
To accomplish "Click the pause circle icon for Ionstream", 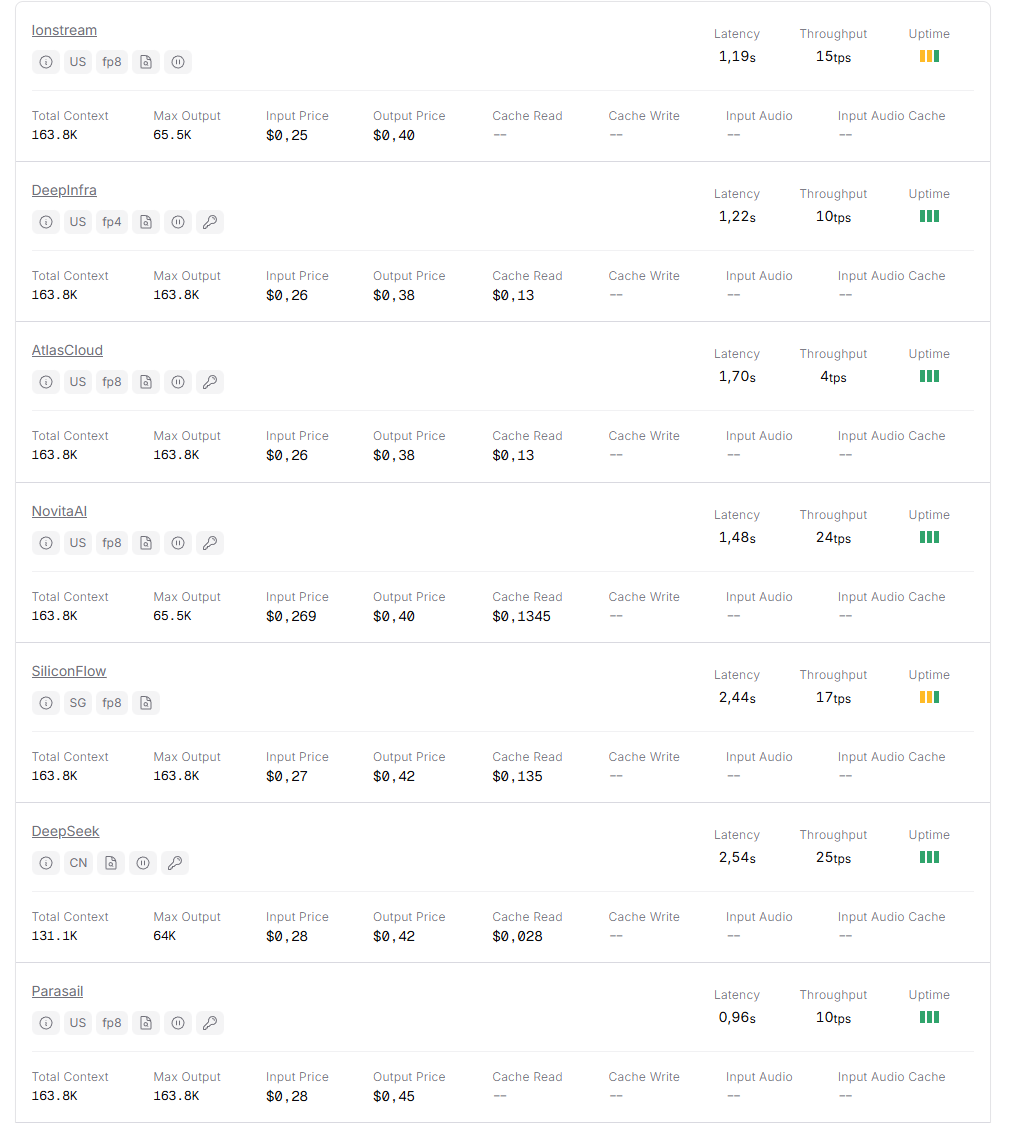I will (178, 62).
